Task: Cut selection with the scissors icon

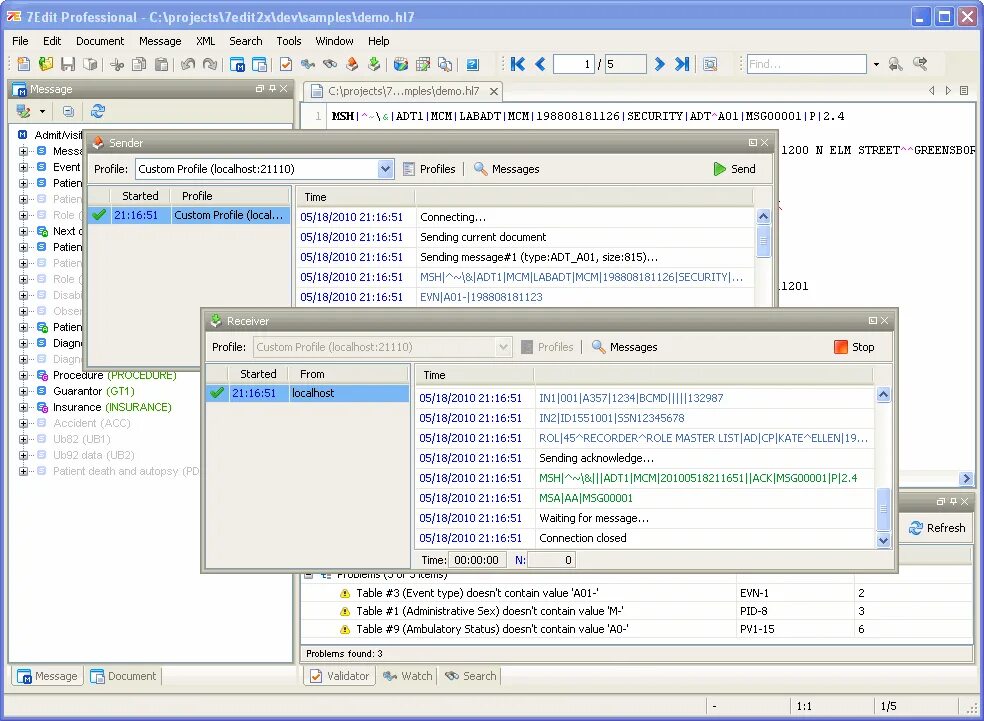Action: 117,64
